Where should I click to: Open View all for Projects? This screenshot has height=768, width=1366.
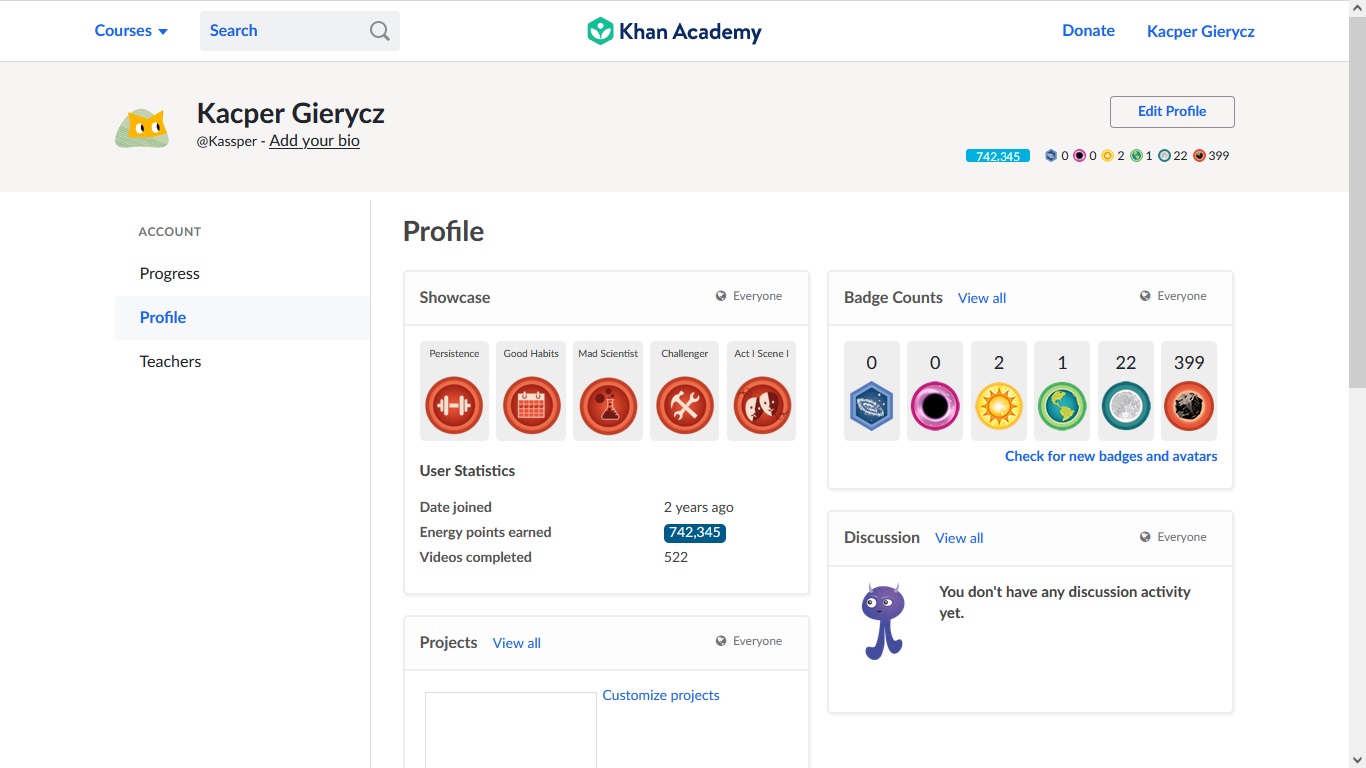[516, 643]
